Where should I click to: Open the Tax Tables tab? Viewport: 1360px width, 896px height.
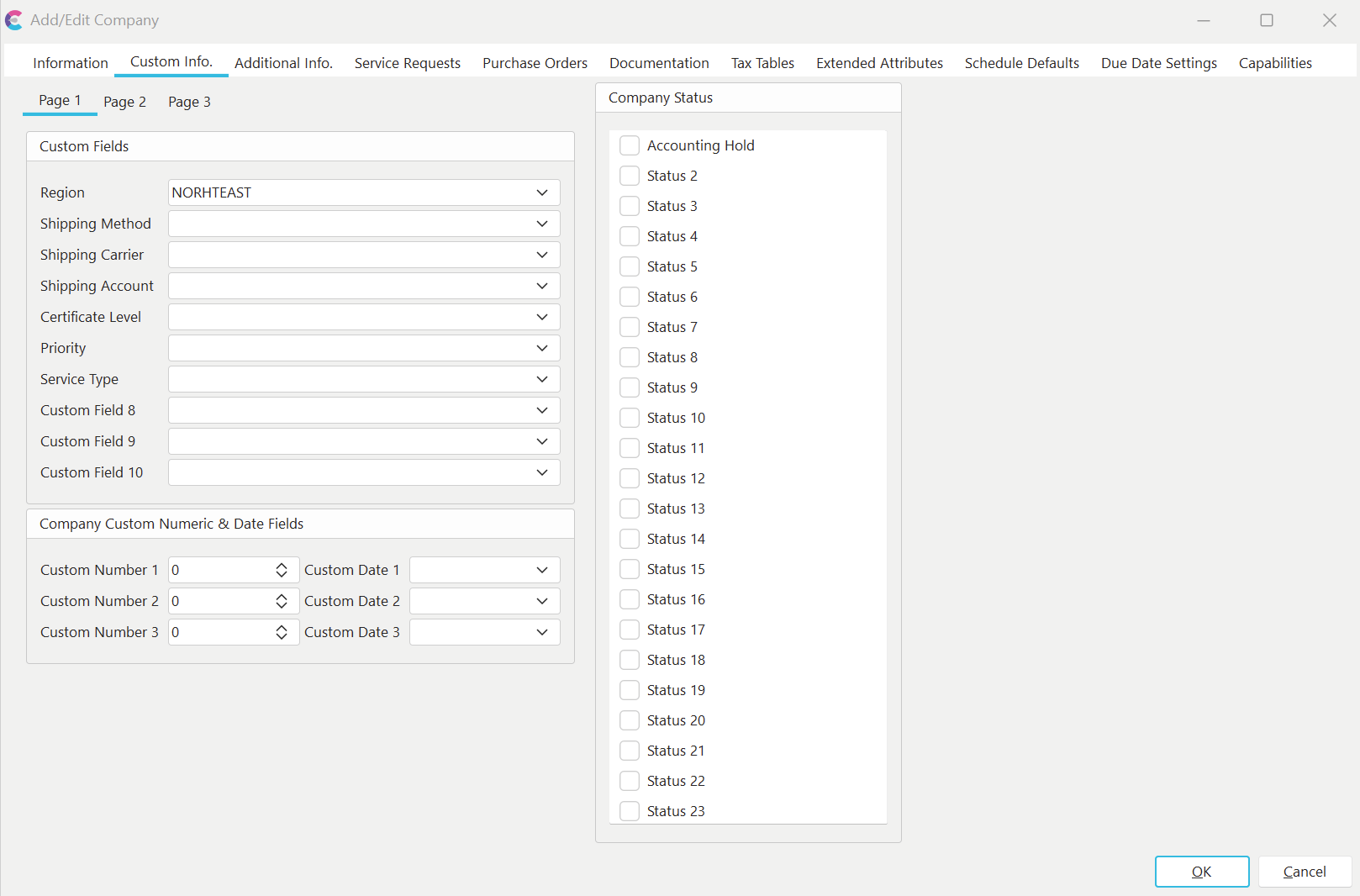(x=762, y=63)
